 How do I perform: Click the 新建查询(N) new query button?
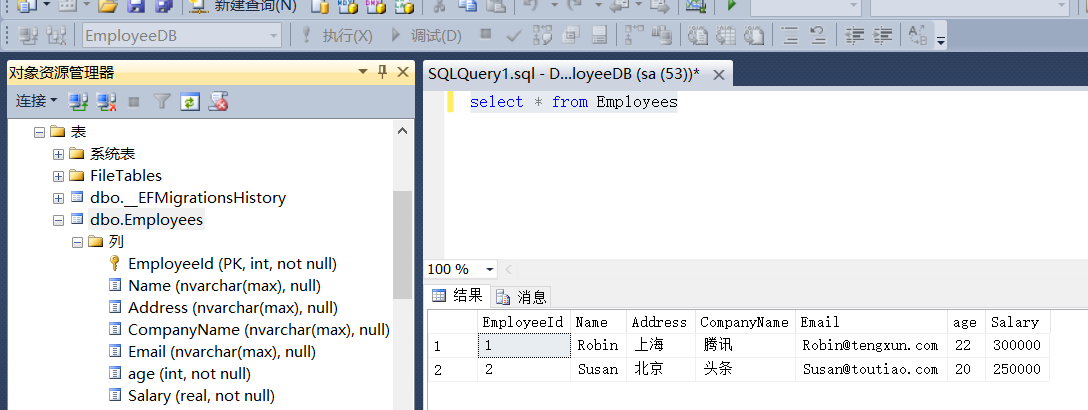click(x=243, y=6)
